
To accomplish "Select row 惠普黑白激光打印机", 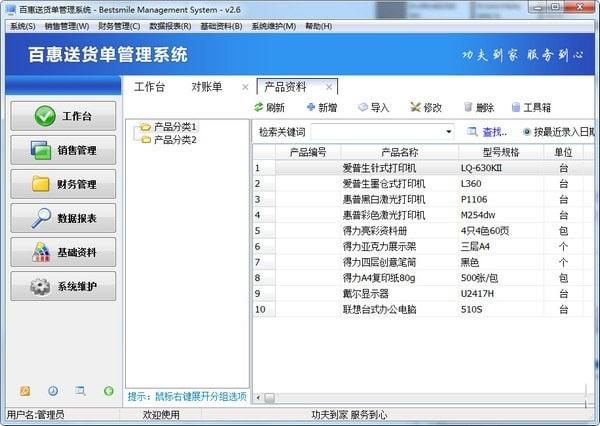I will point(423,199).
